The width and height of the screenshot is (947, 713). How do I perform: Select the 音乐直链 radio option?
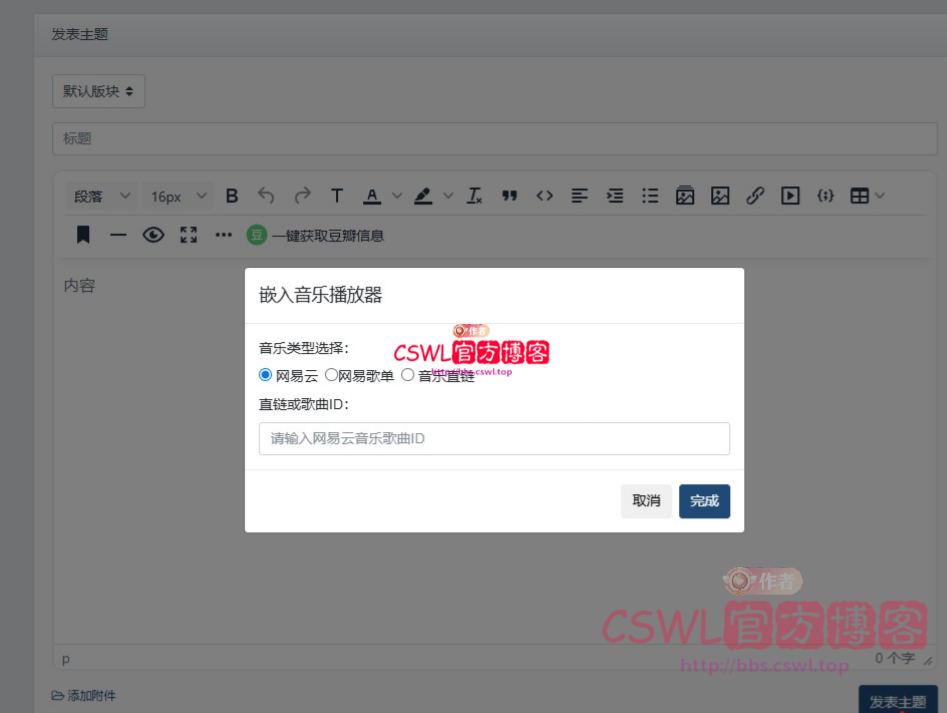(408, 375)
